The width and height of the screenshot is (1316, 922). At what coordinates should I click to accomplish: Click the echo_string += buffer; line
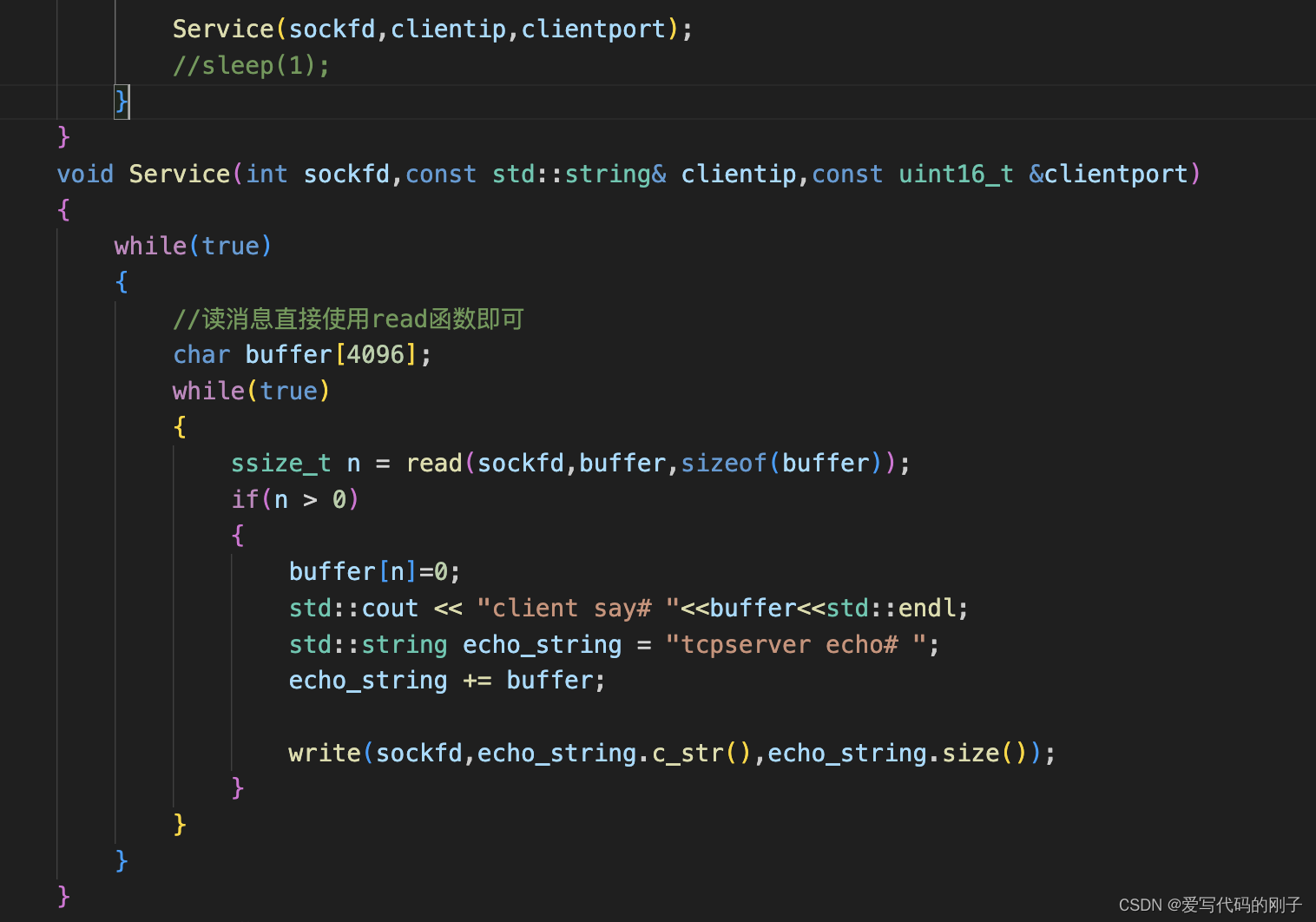click(447, 681)
